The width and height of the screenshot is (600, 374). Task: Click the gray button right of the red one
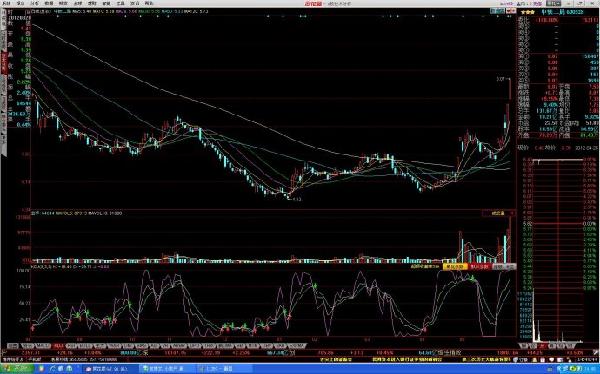pos(504,266)
